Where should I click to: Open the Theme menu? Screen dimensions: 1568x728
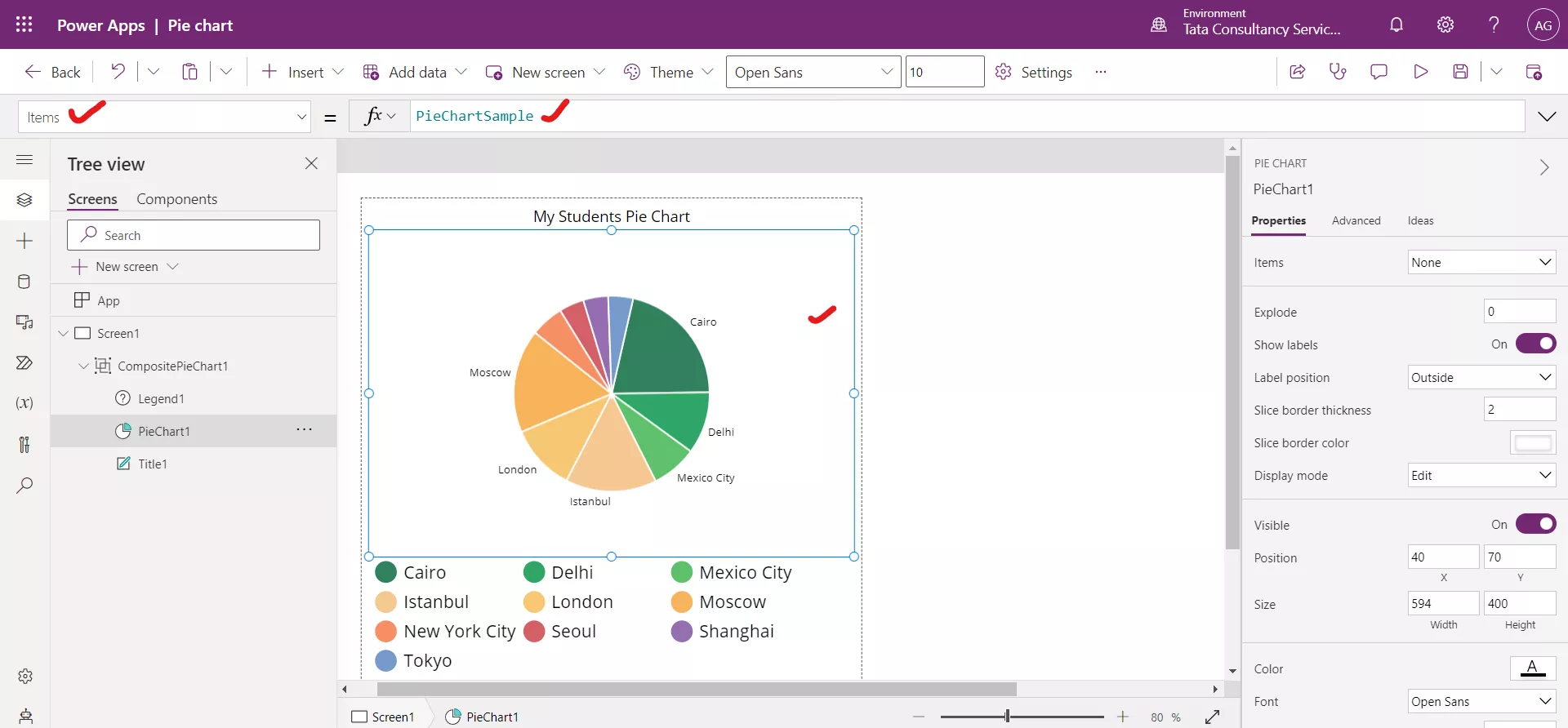(669, 72)
